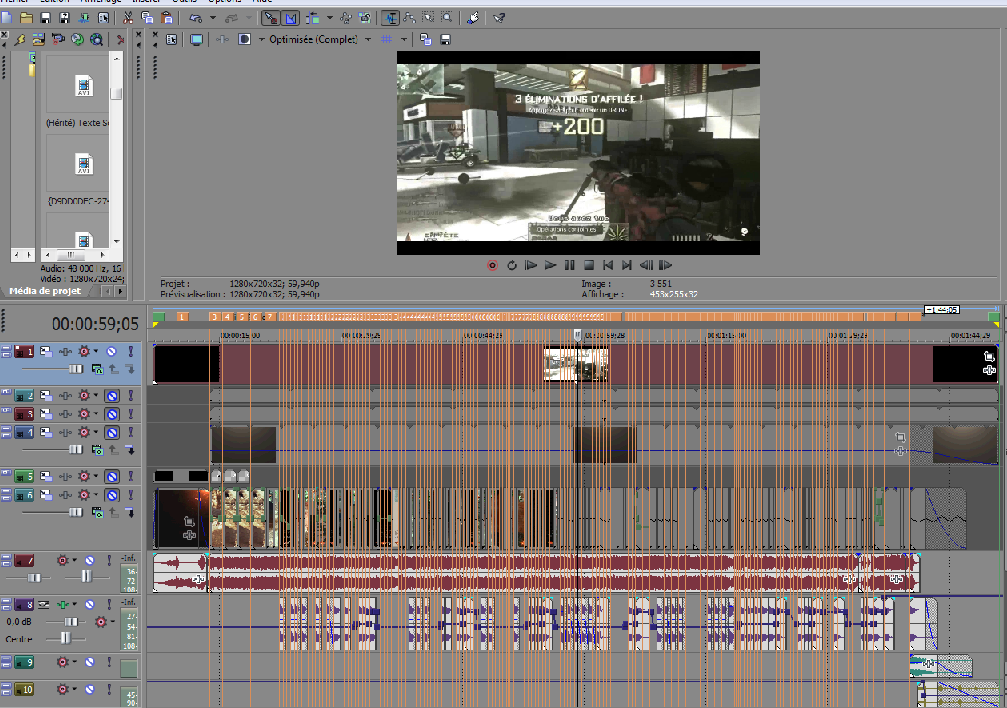This screenshot has height=708, width=1007.
Task: Click marker 1 on the marker bar
Action: click(182, 317)
